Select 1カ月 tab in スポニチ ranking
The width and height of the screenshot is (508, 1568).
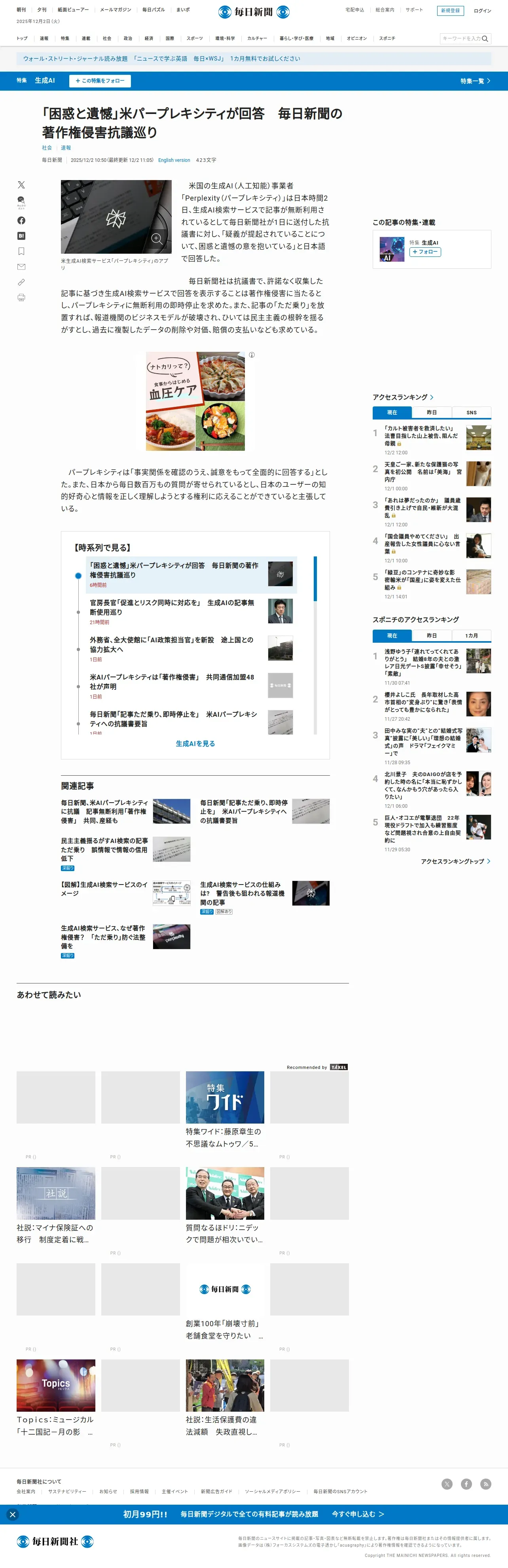tap(472, 636)
